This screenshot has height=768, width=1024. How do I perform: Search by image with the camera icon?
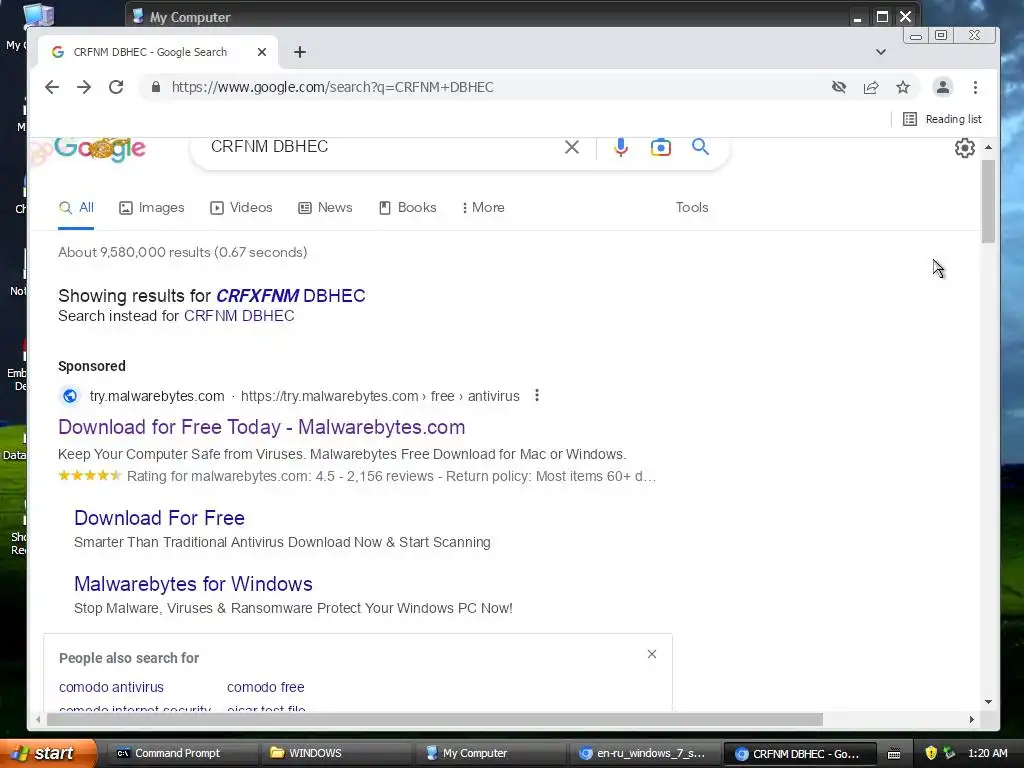click(660, 147)
